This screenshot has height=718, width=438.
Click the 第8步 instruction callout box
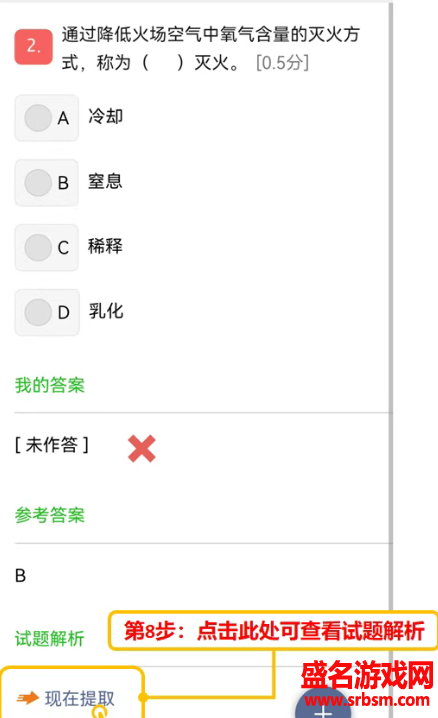[x=273, y=631]
